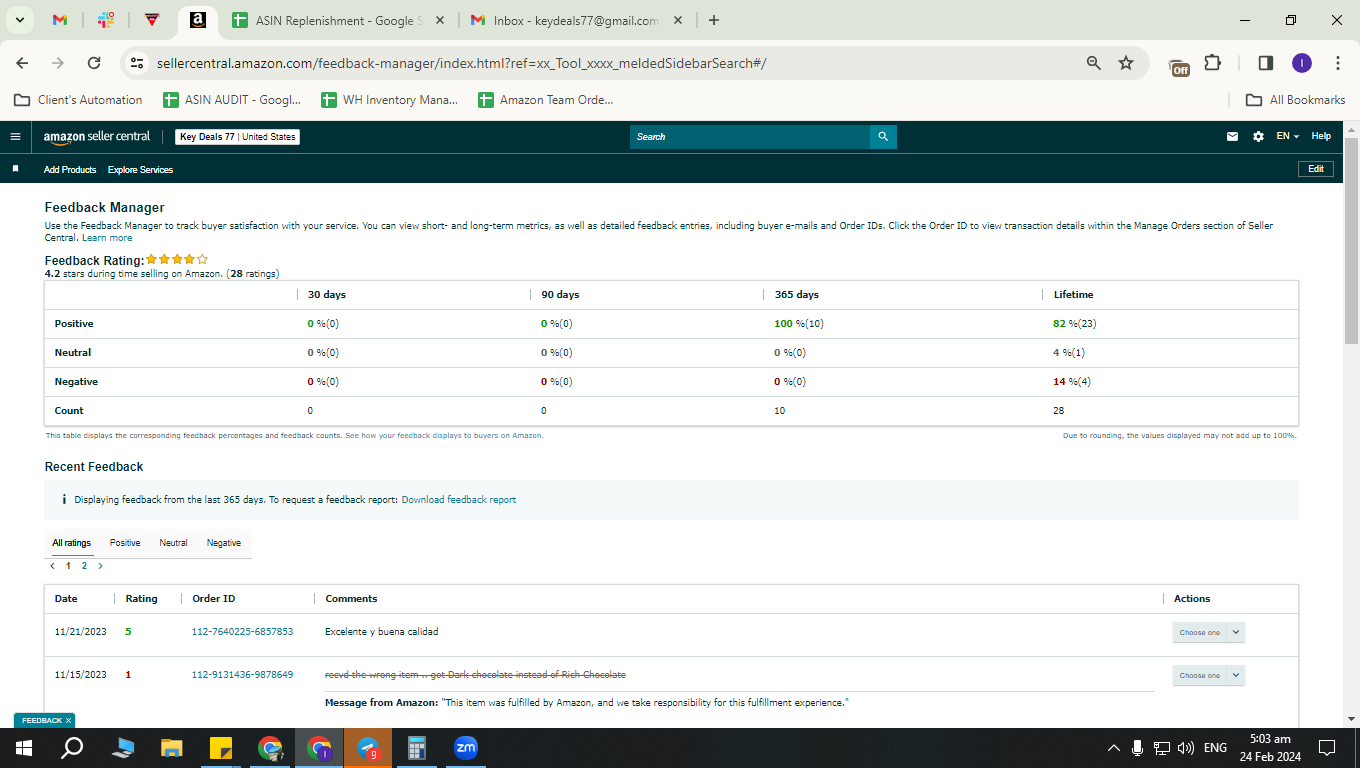This screenshot has height=768, width=1360.
Task: Switch to the pinned Gmail tab
Action: (x=60, y=20)
